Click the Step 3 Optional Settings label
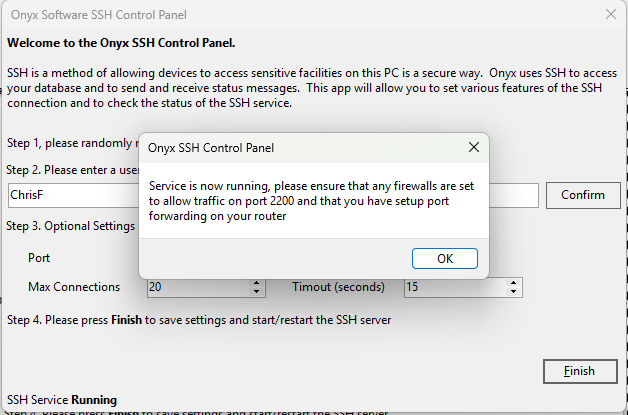The height and width of the screenshot is (415, 628). (x=70, y=226)
